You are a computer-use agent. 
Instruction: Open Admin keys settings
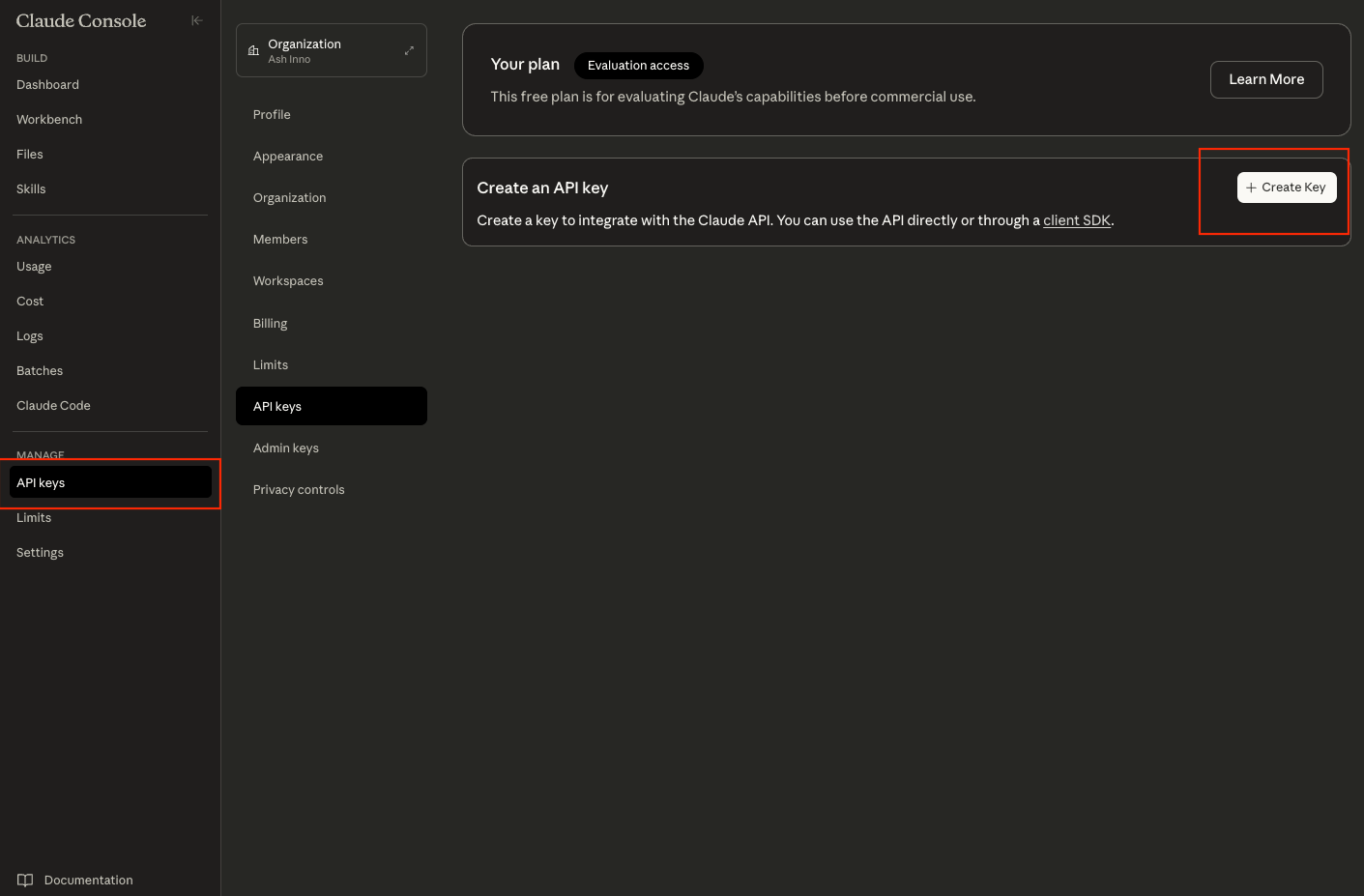tap(286, 448)
